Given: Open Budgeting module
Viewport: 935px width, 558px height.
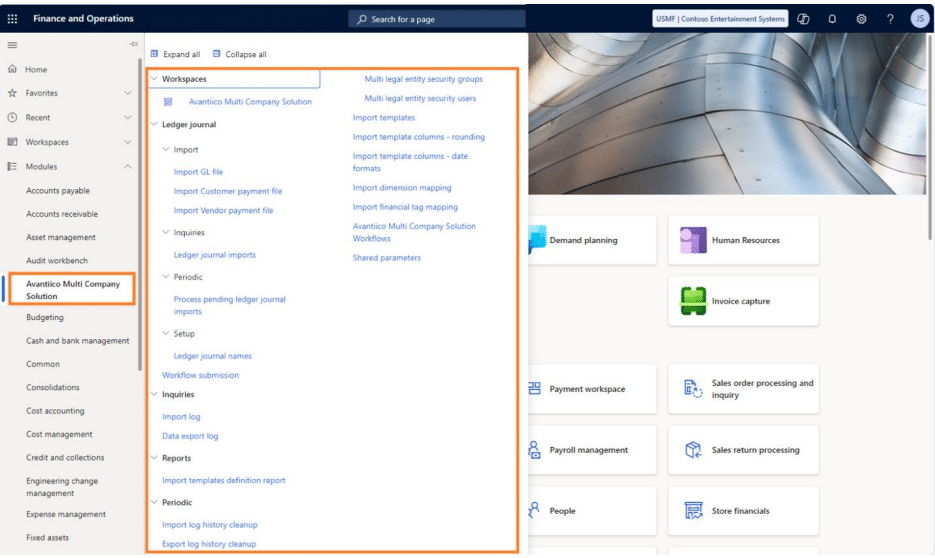Looking at the screenshot, I should click(x=45, y=317).
